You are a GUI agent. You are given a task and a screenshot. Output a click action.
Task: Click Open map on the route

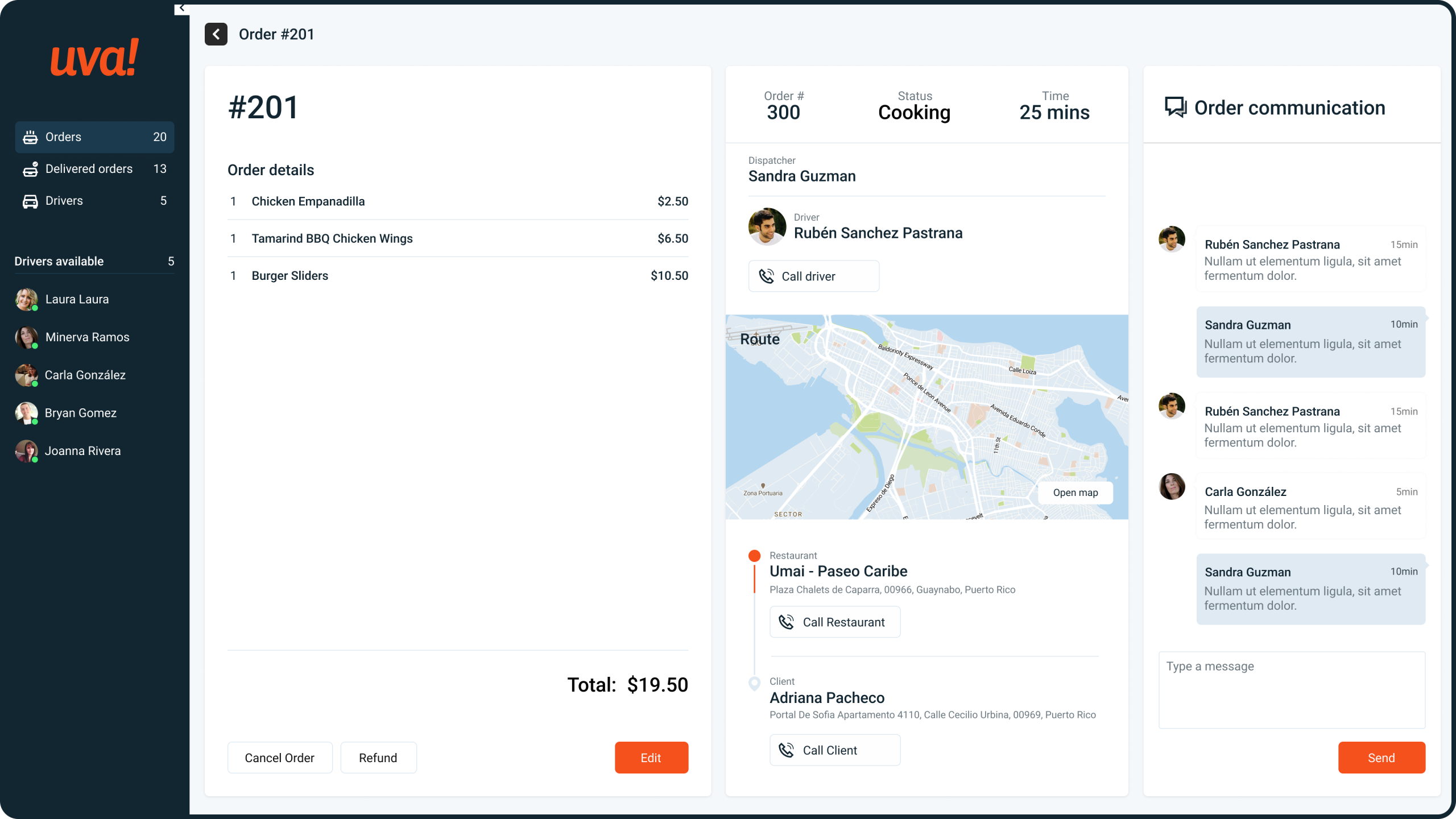coord(1075,493)
